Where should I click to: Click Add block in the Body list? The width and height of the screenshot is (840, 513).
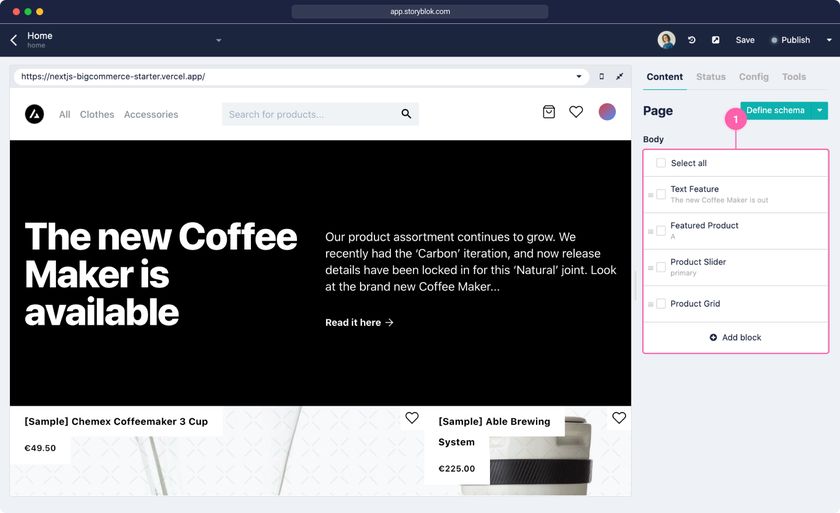click(736, 337)
